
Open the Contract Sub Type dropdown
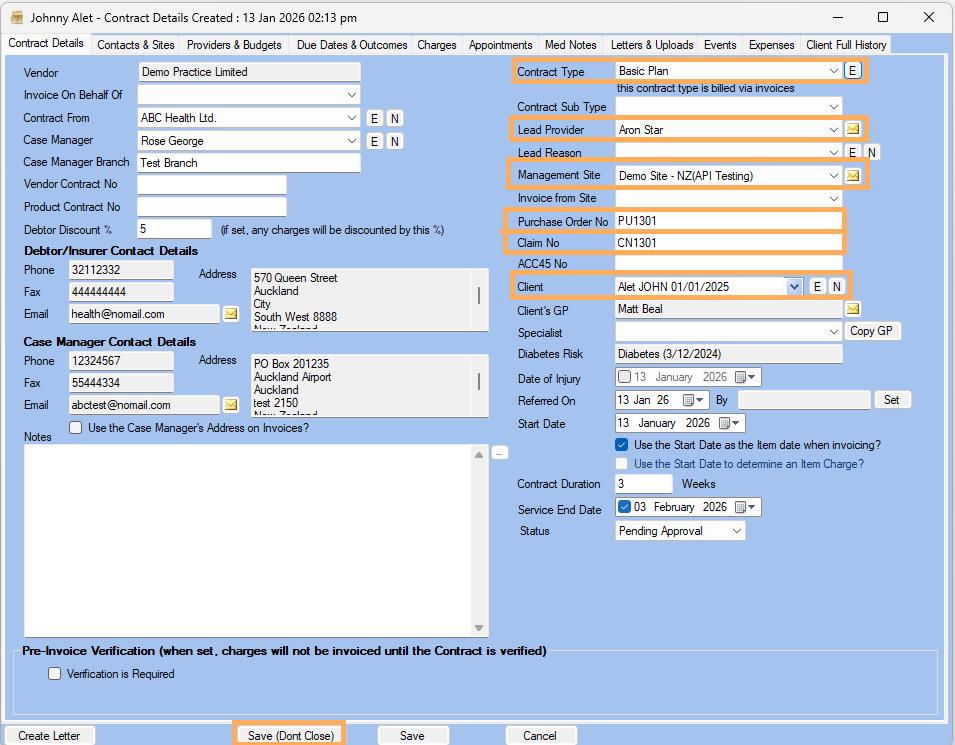click(x=834, y=107)
